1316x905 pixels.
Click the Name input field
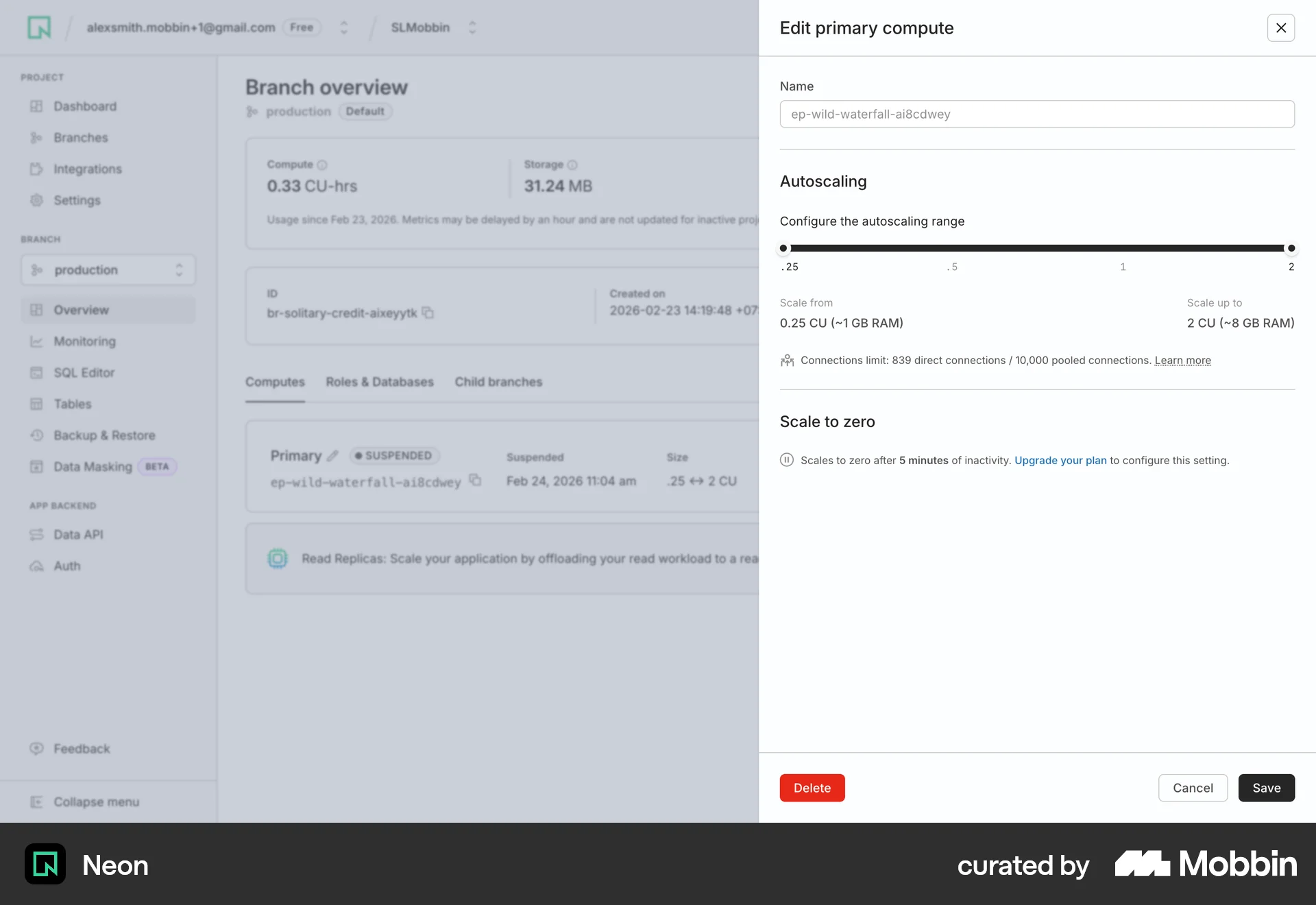tap(1037, 114)
